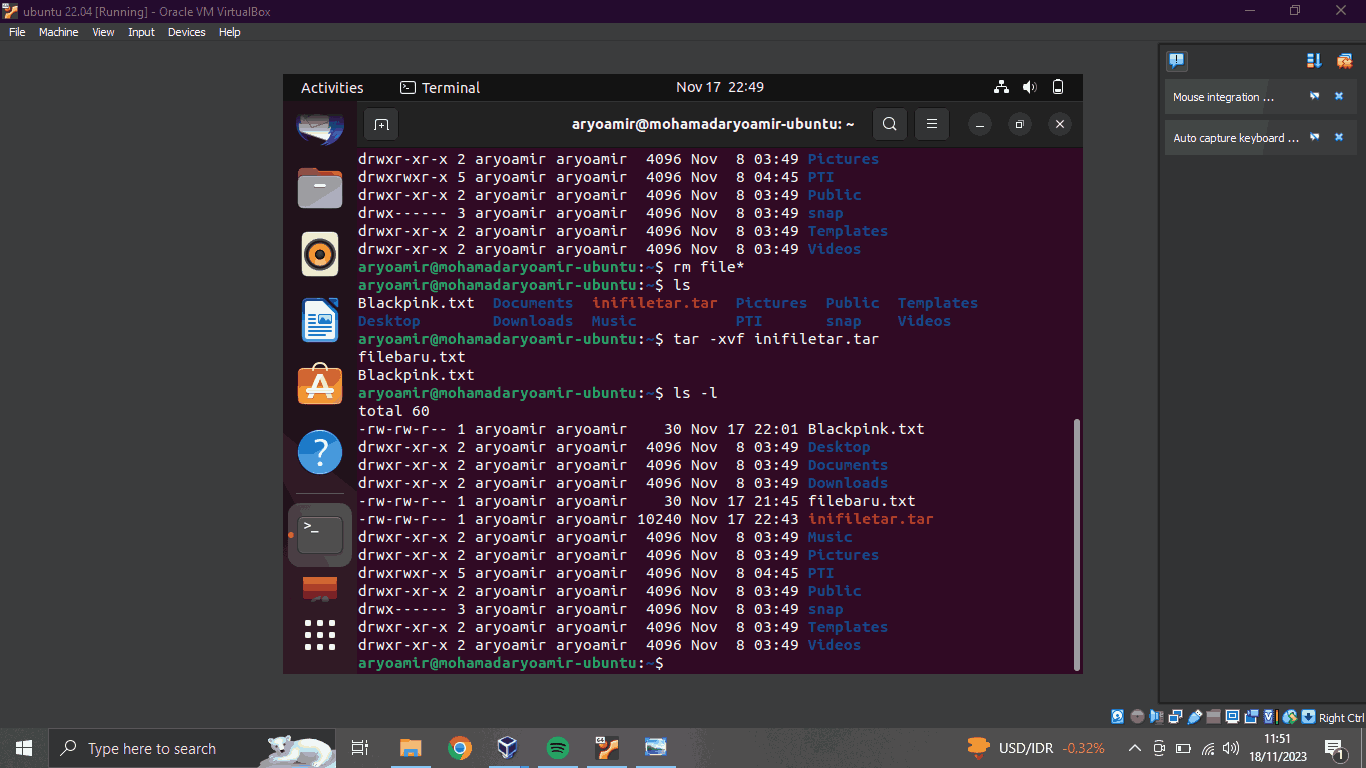
Task: Click the VirtualBox shared folders indicator
Action: (1213, 717)
